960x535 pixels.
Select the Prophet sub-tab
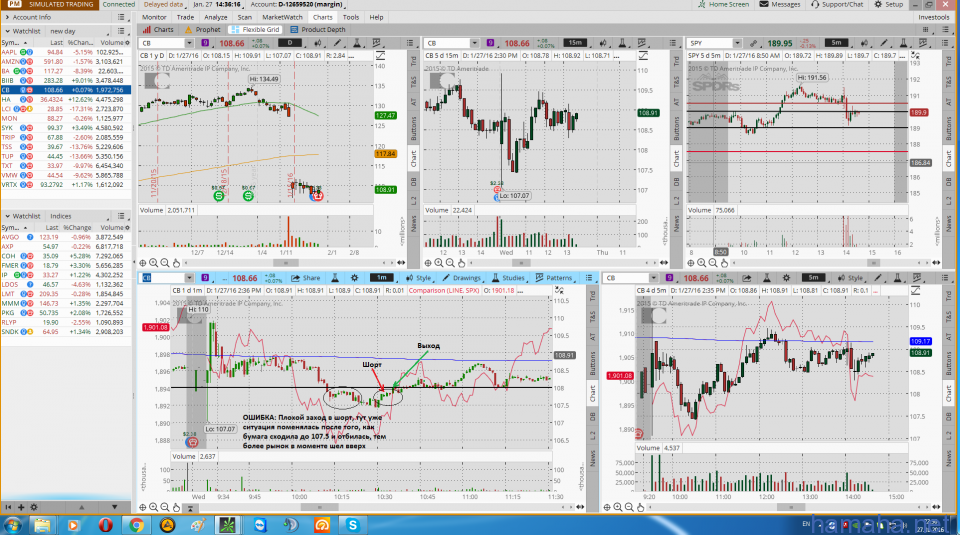[203, 29]
